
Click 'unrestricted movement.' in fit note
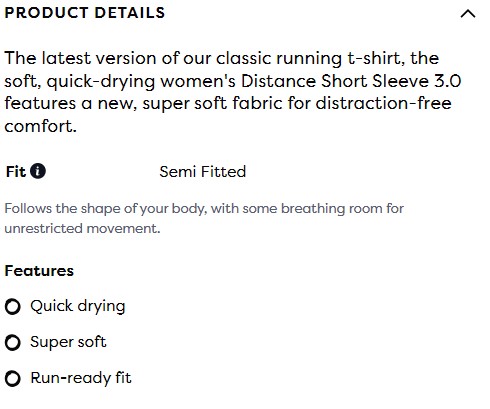(x=82, y=229)
